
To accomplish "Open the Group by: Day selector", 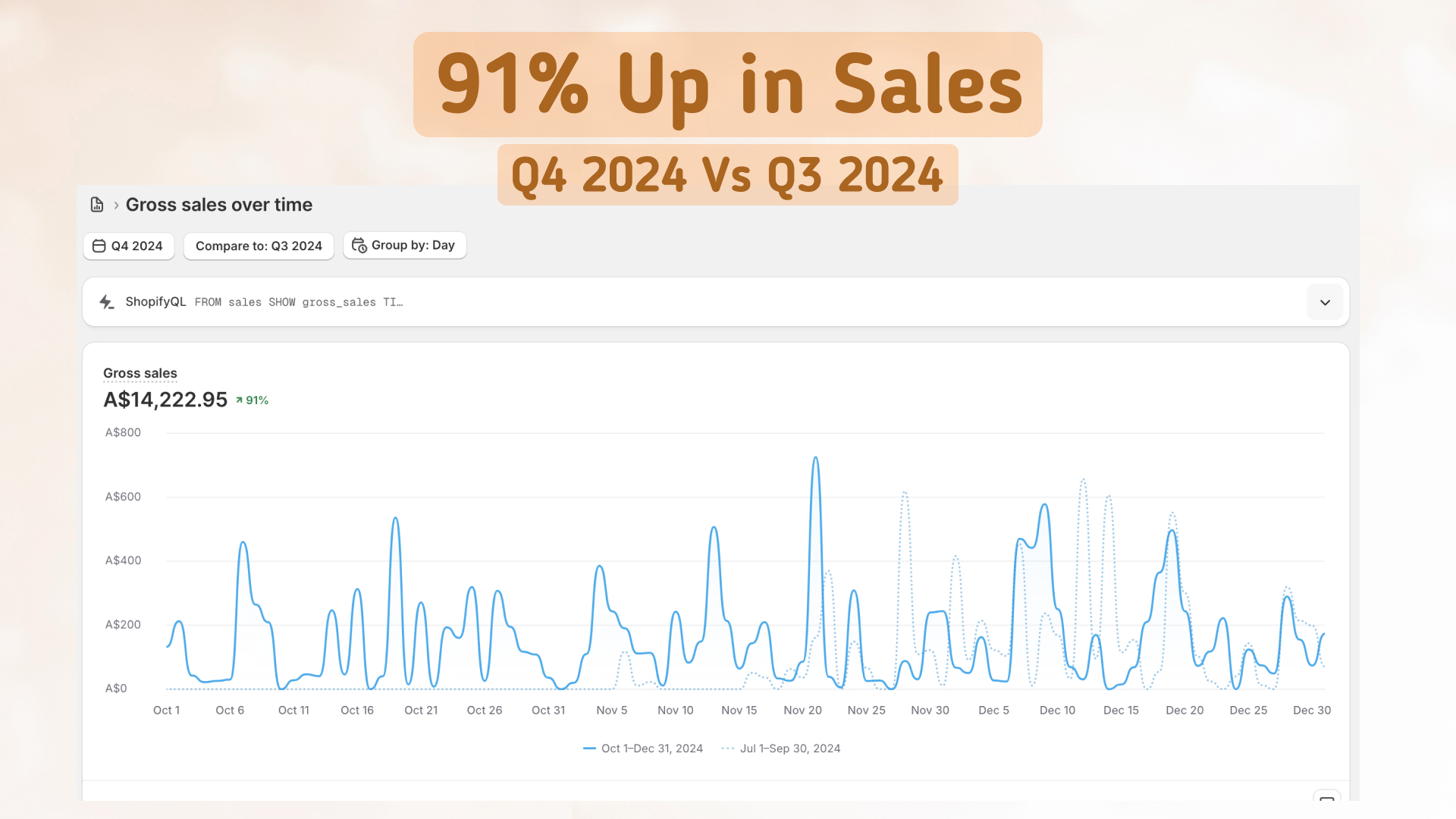I will coord(405,245).
